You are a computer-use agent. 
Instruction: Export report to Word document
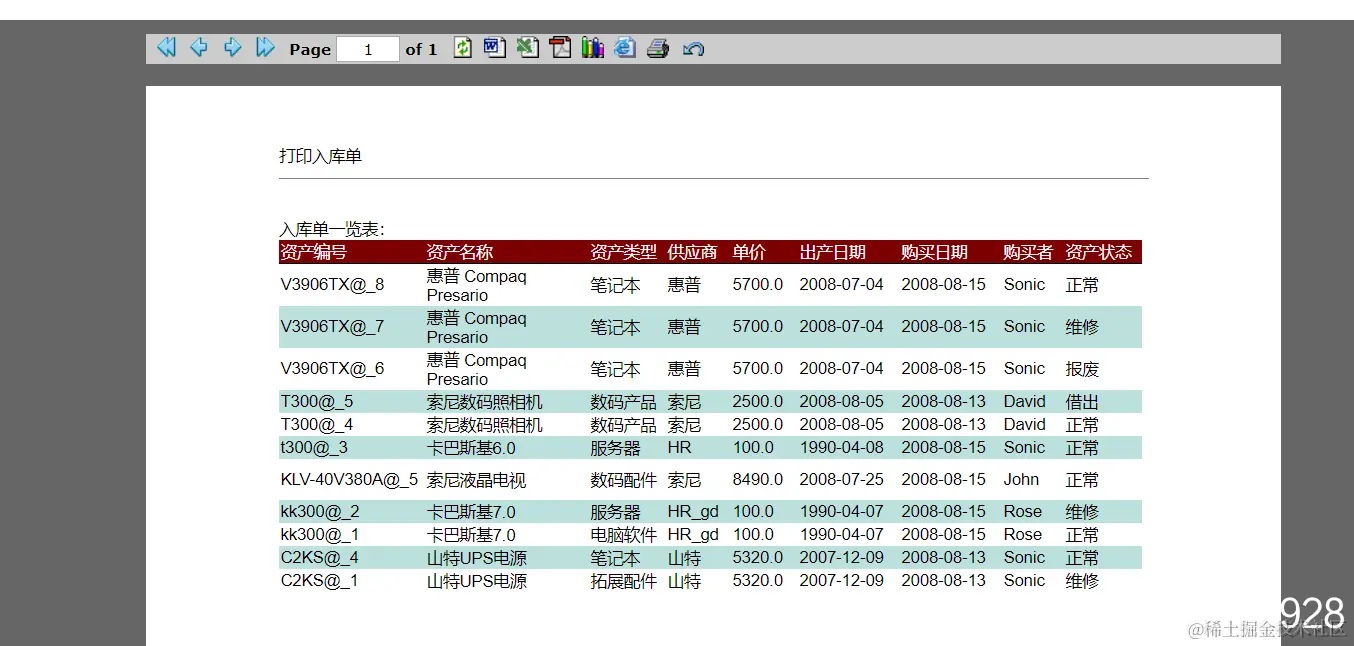pyautogui.click(x=494, y=47)
